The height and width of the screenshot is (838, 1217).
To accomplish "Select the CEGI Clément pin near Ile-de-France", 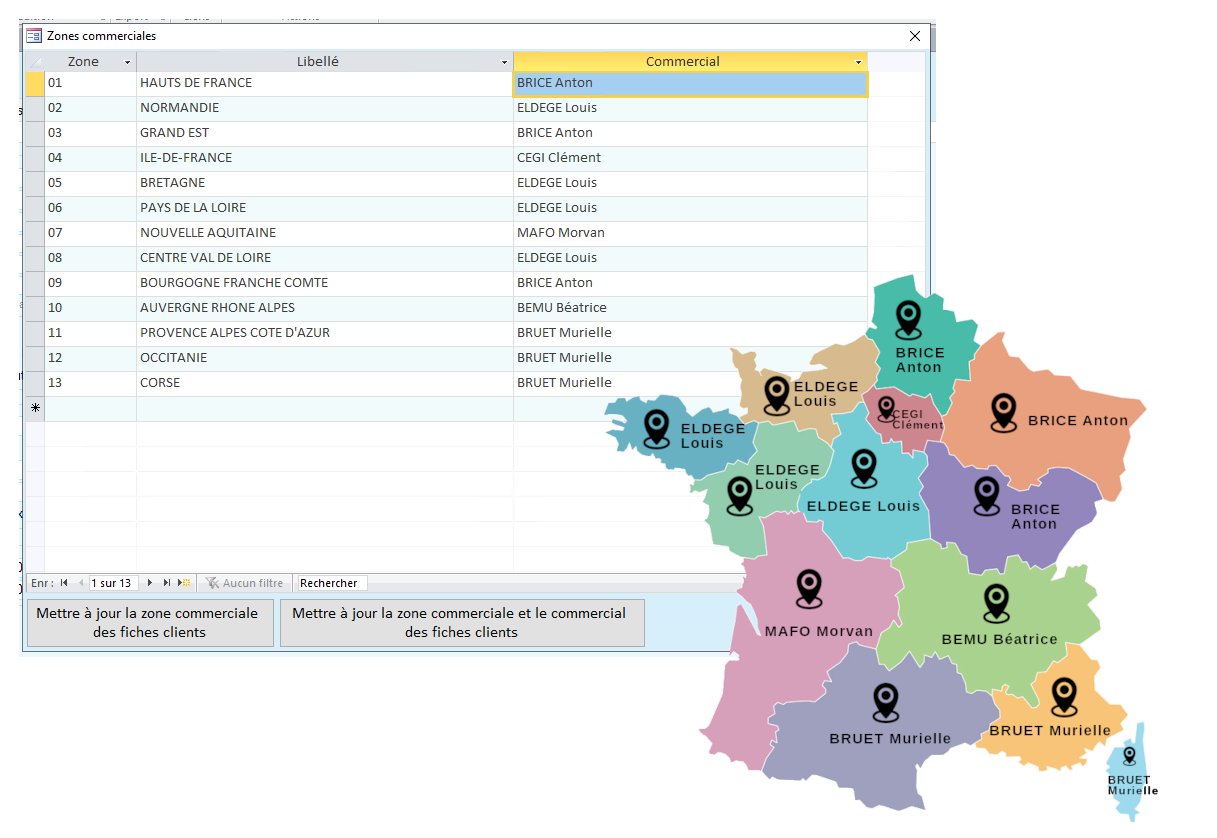I will 886,409.
